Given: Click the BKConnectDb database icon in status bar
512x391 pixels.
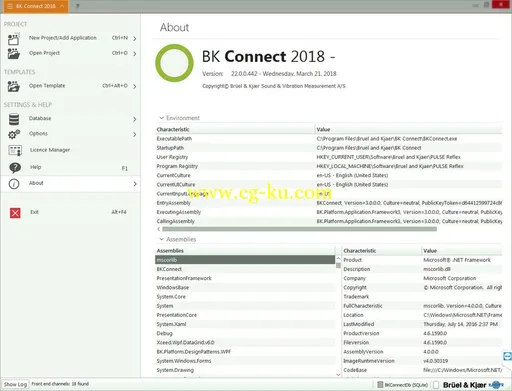Looking at the screenshot, I should tap(380, 385).
